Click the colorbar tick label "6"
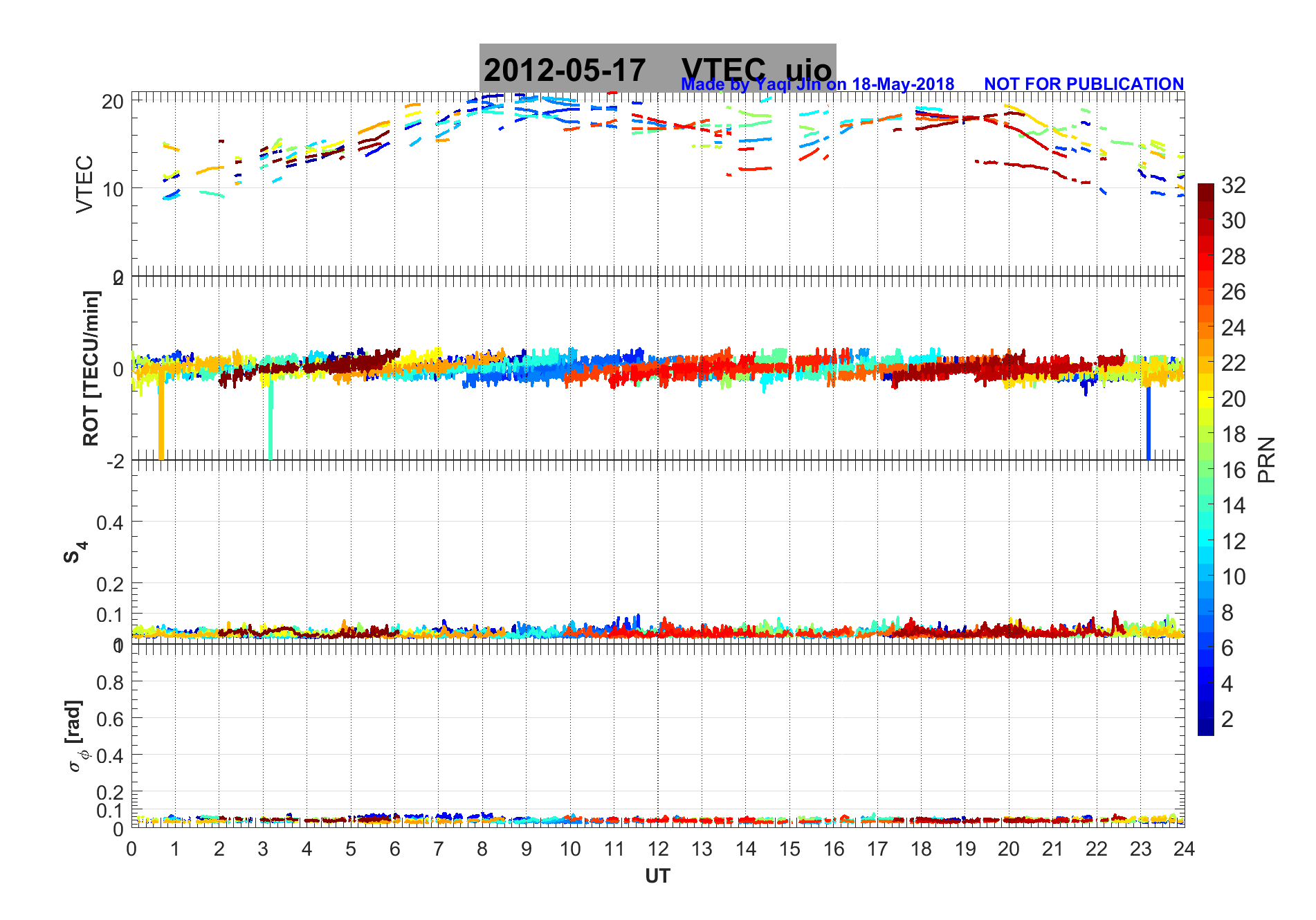 click(1227, 648)
